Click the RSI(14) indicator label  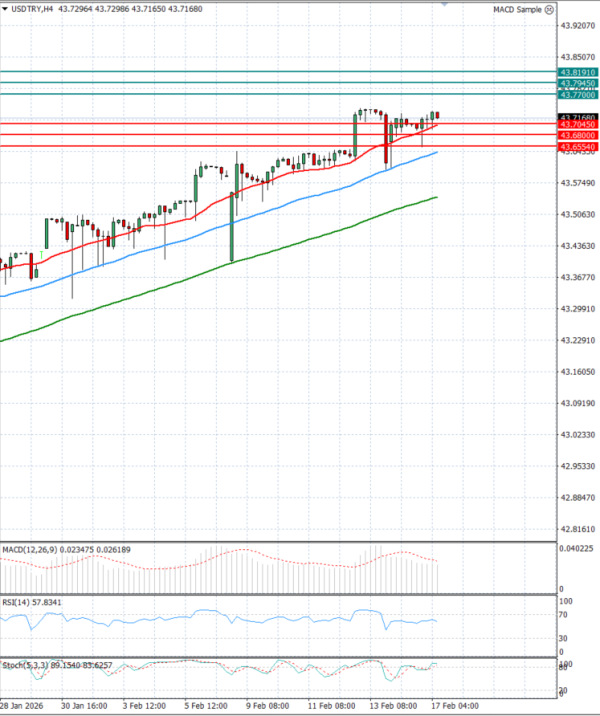tap(15, 603)
